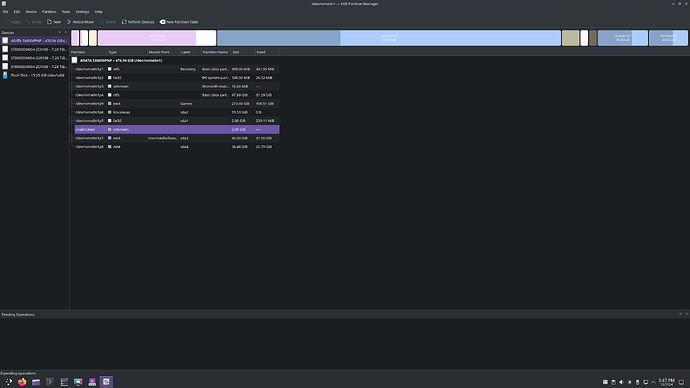Click the Resize/Move toolbar button
Screen dimensions: 690x388
[80, 22]
